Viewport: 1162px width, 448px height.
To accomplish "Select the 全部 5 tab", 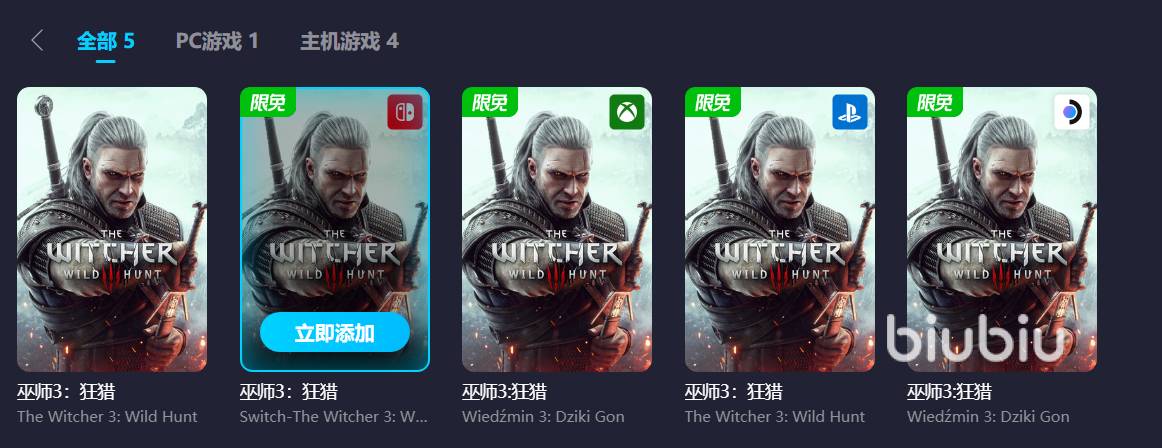I will (x=105, y=41).
